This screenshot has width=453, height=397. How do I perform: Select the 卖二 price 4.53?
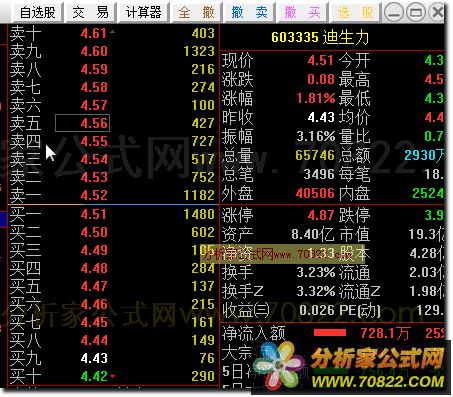[94, 177]
